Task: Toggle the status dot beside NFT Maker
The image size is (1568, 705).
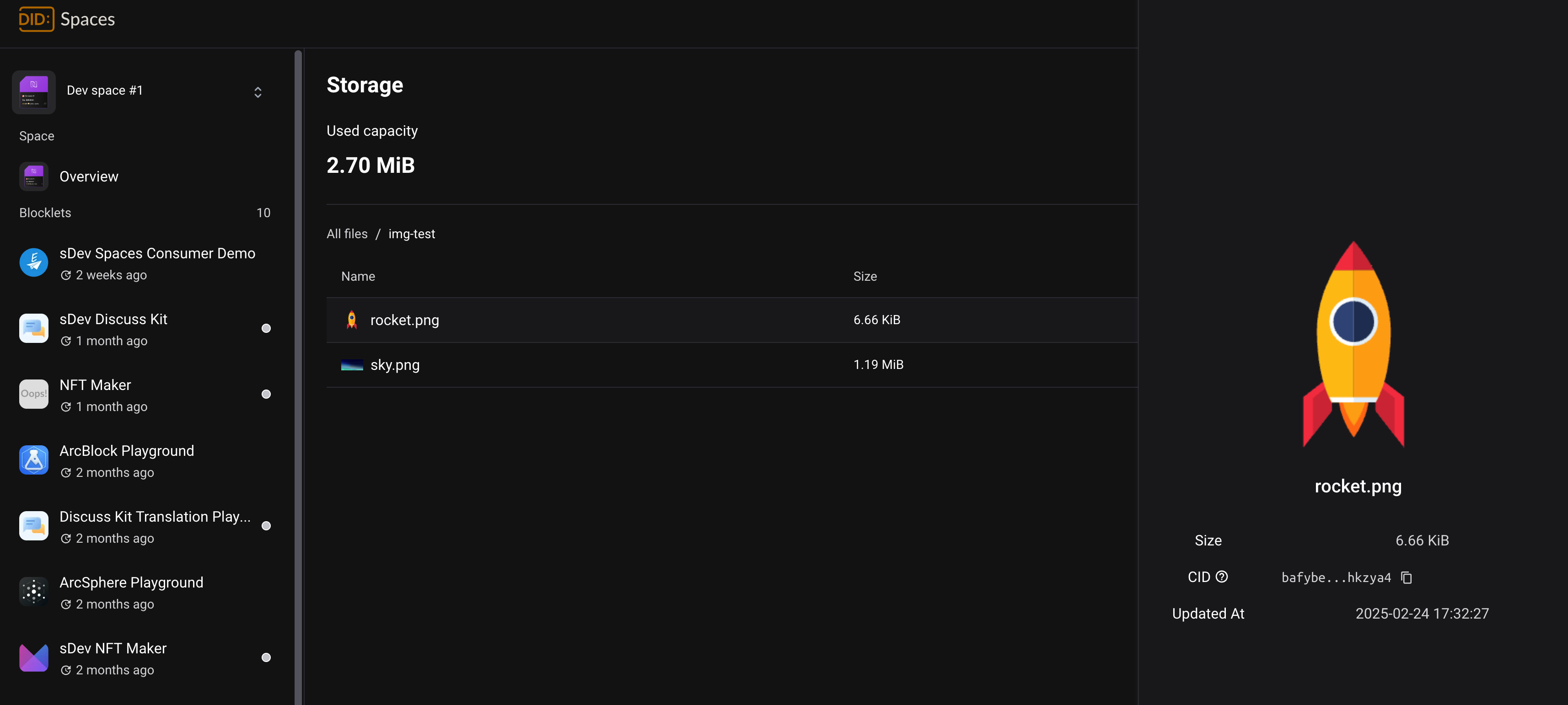Action: point(266,394)
